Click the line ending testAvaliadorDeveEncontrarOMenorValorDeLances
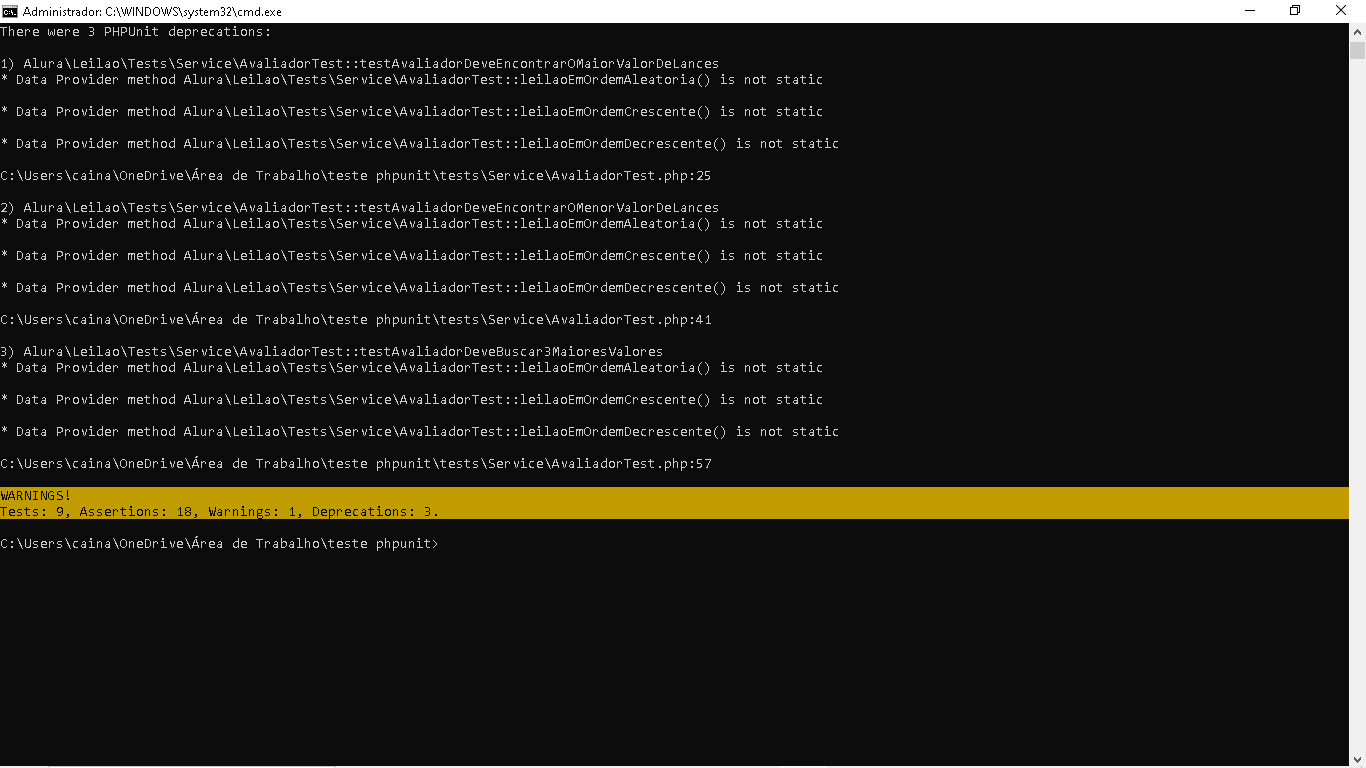 pos(360,207)
